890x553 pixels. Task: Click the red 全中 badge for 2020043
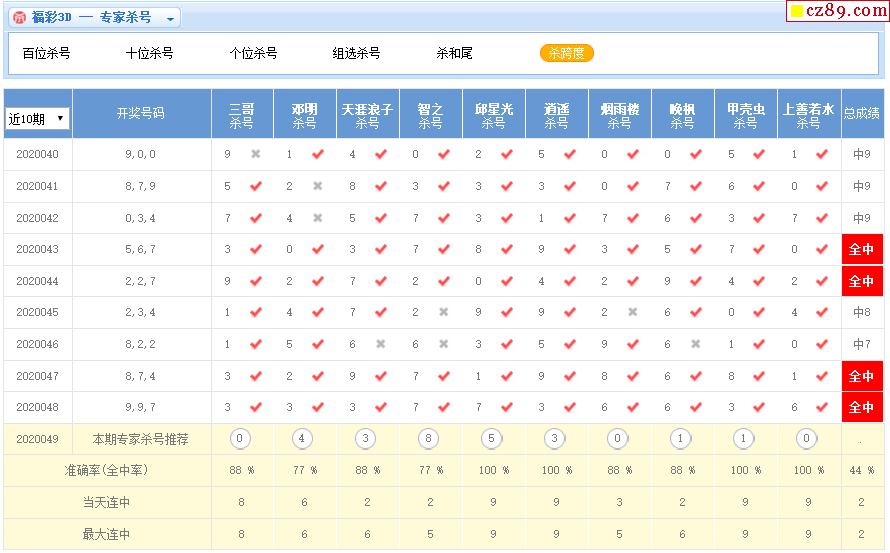(x=861, y=250)
